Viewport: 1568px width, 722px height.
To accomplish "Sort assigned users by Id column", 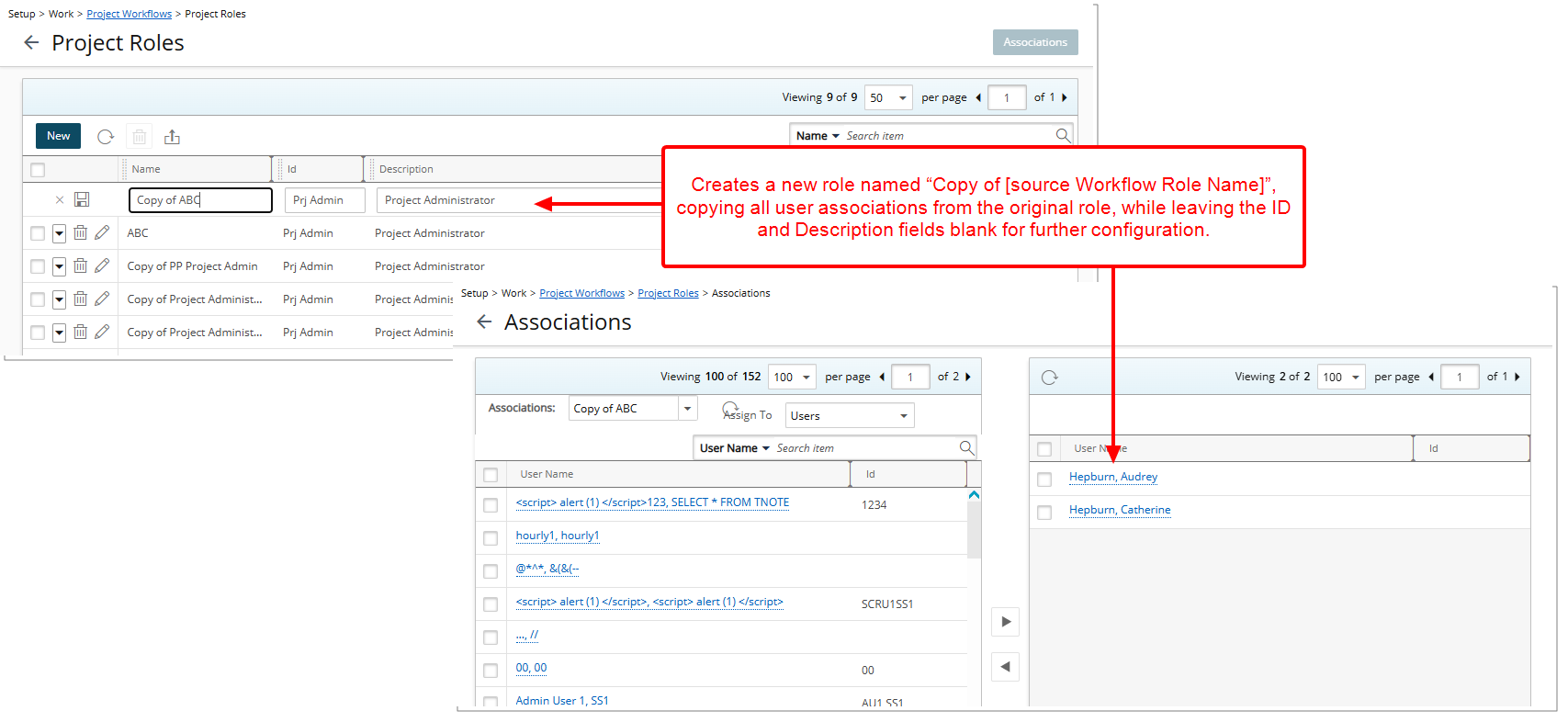I will tap(1433, 448).
